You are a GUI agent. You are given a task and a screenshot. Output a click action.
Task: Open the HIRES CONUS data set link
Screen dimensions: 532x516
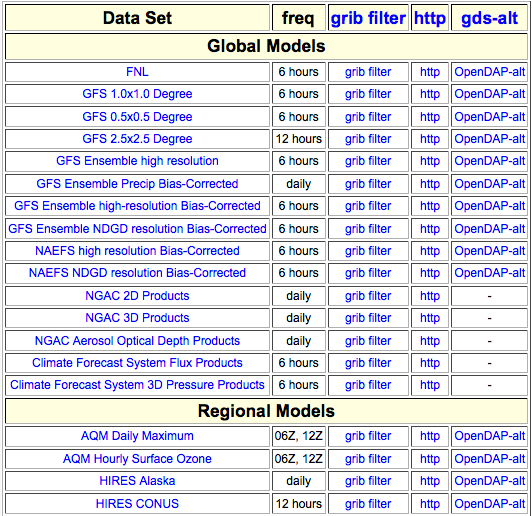[137, 504]
